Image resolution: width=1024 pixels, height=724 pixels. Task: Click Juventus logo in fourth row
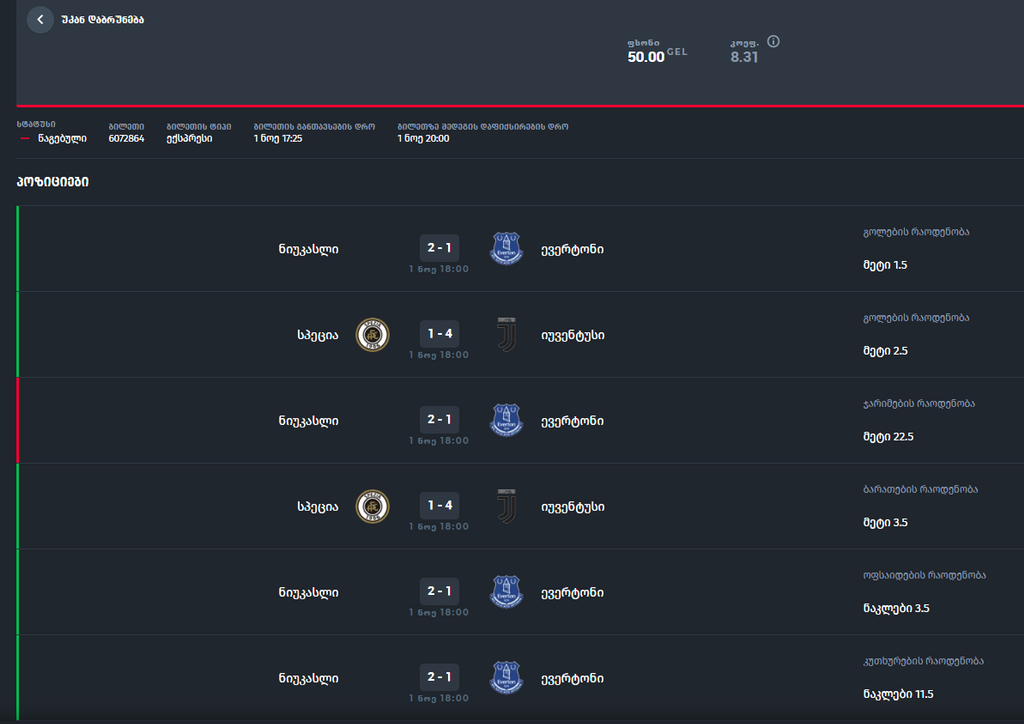506,507
